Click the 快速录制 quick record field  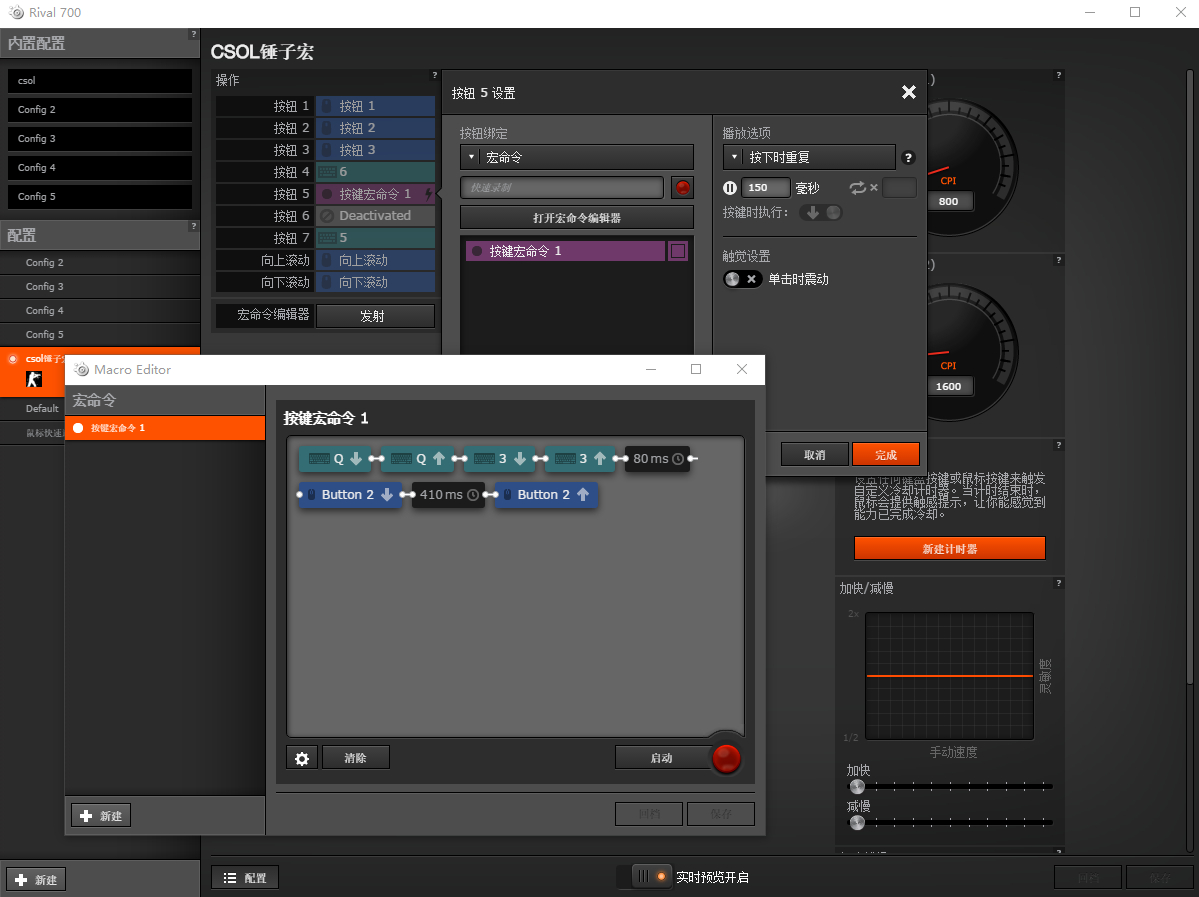point(561,187)
